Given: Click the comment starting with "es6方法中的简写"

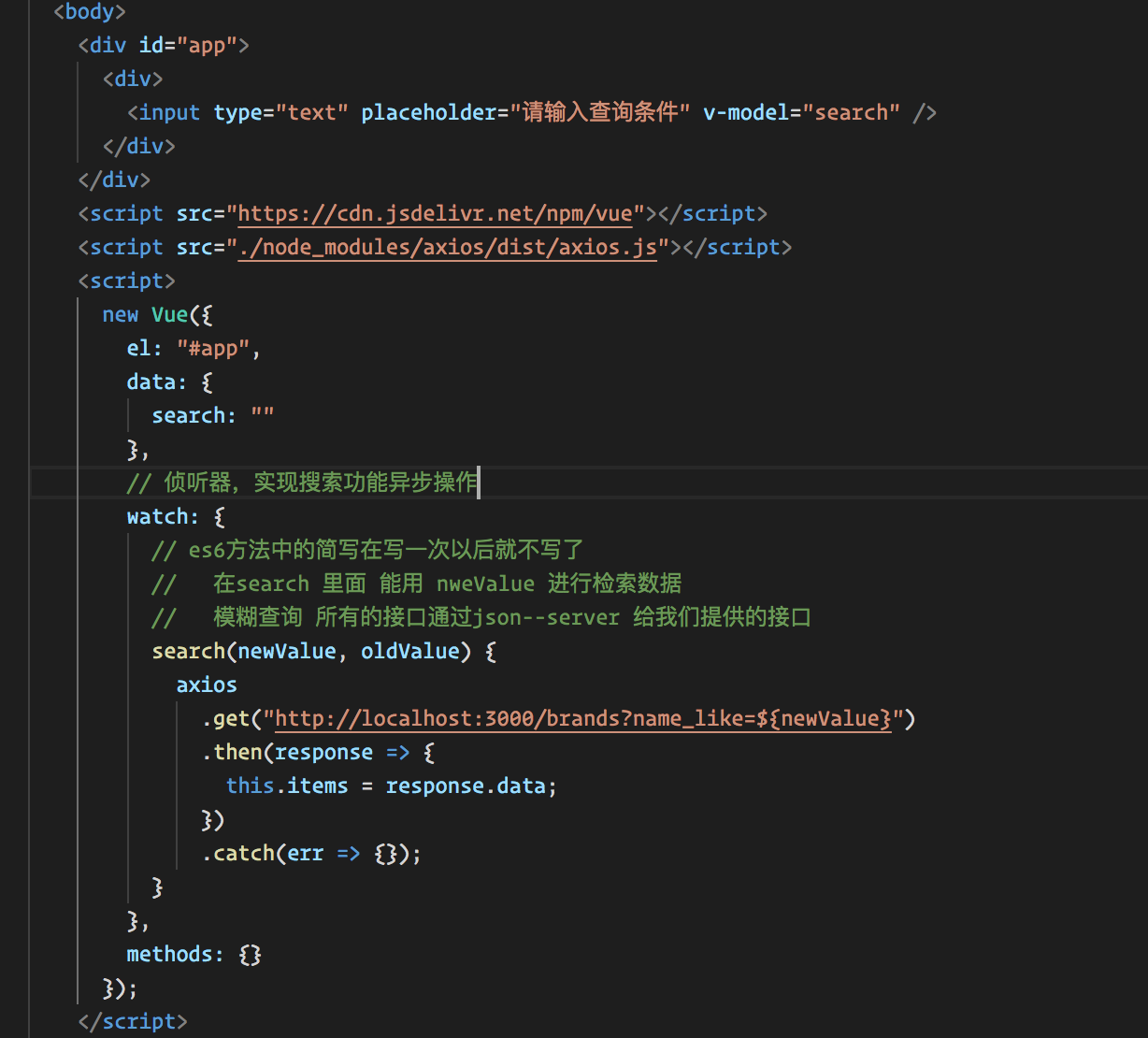Looking at the screenshot, I should click(x=367, y=550).
